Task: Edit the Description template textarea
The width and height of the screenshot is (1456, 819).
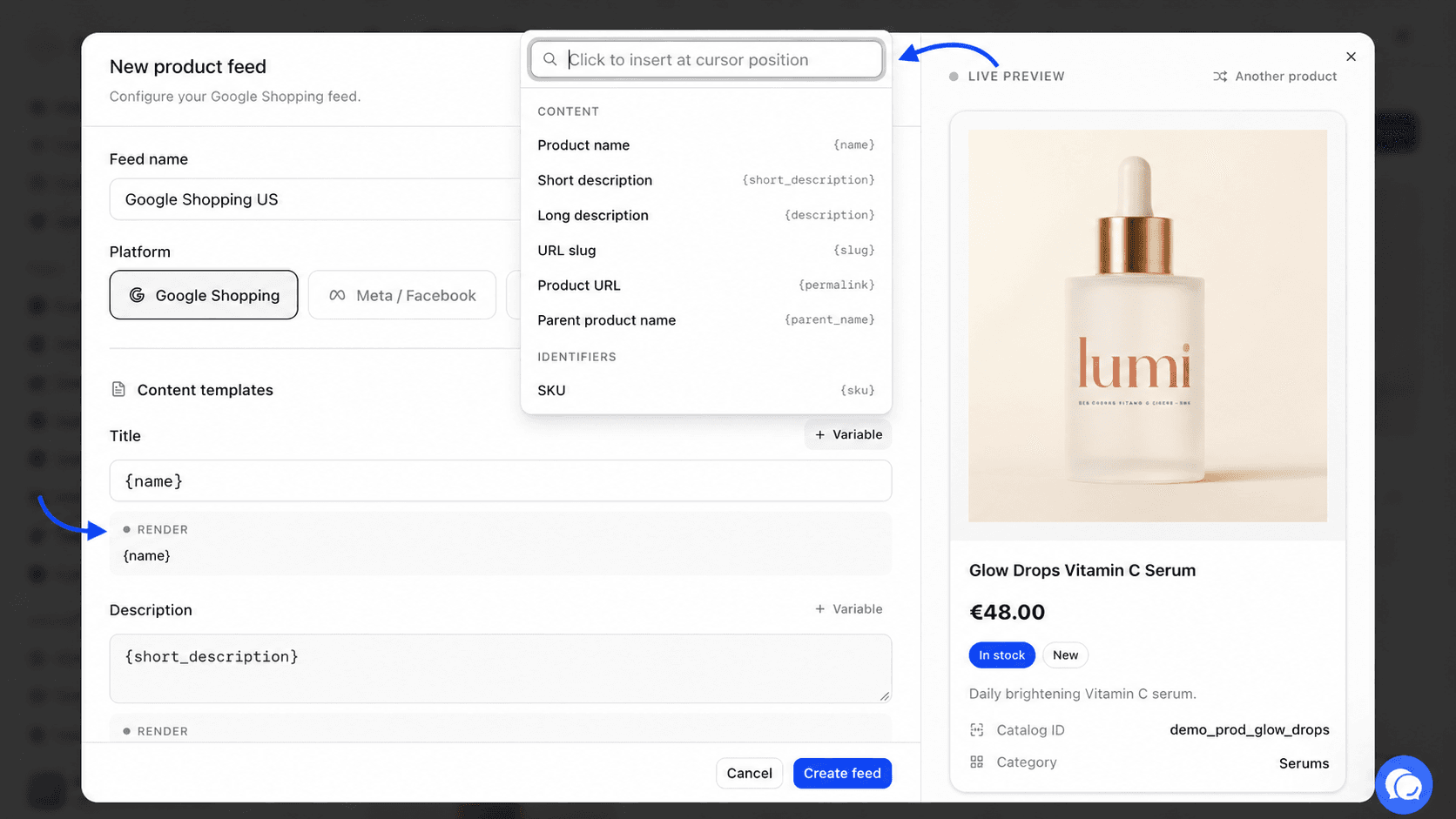Action: click(501, 668)
